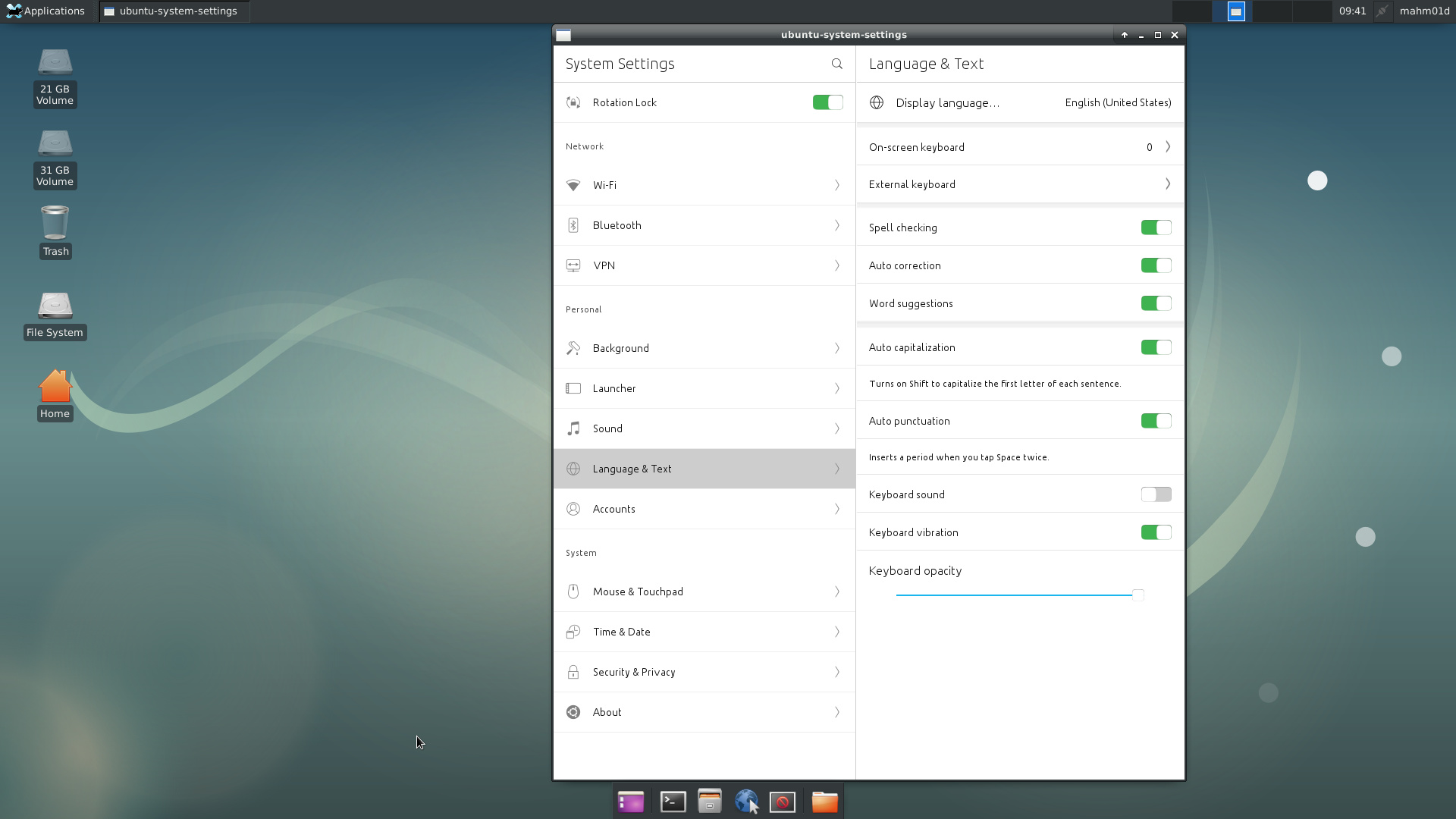Disable the Rotation Lock switch
The image size is (1456, 819).
point(827,102)
